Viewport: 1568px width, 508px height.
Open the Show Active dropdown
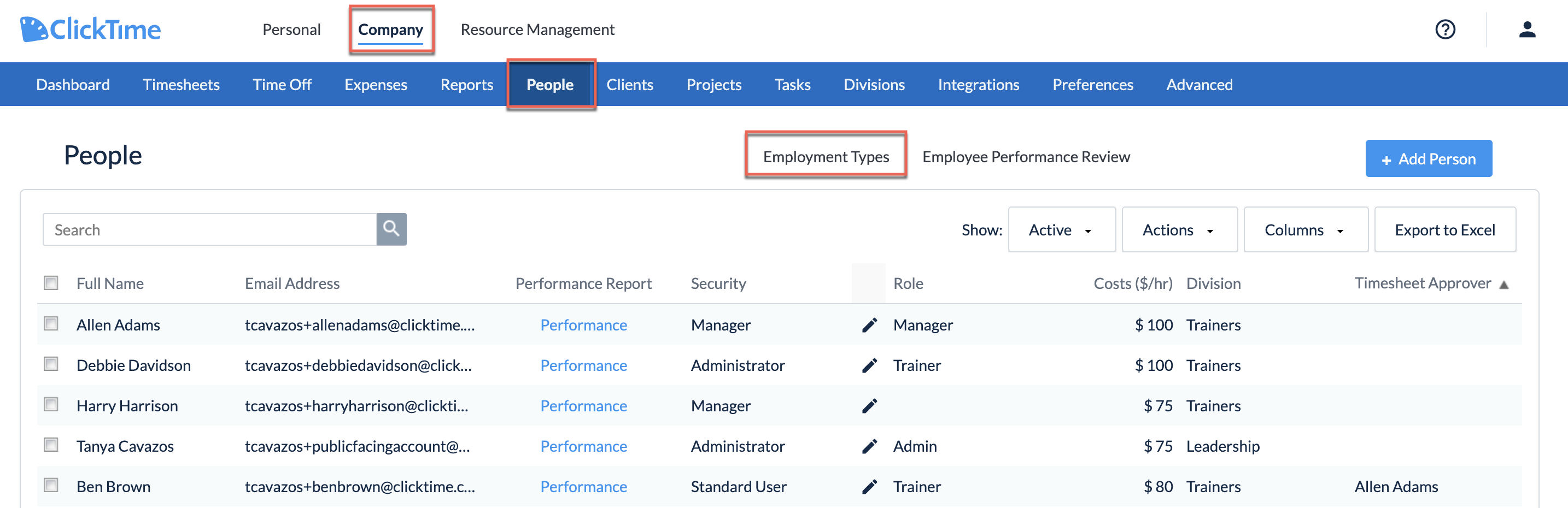point(1062,230)
